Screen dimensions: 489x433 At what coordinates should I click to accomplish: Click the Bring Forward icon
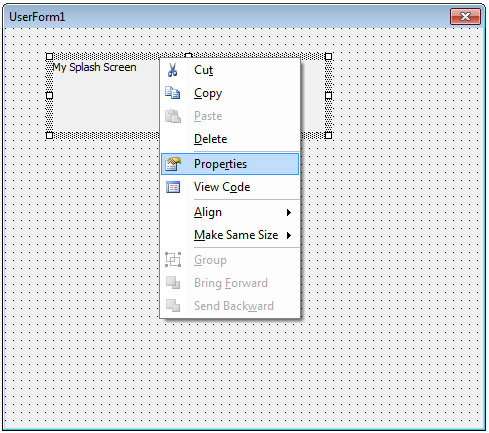tap(173, 283)
